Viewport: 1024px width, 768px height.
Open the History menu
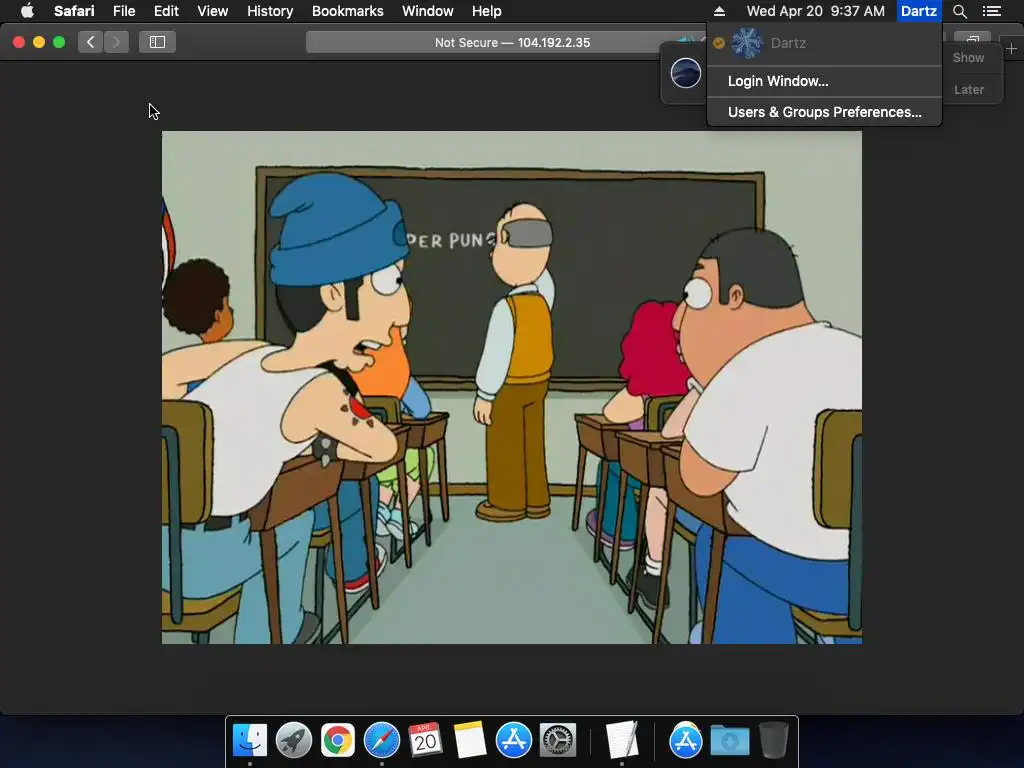click(270, 11)
